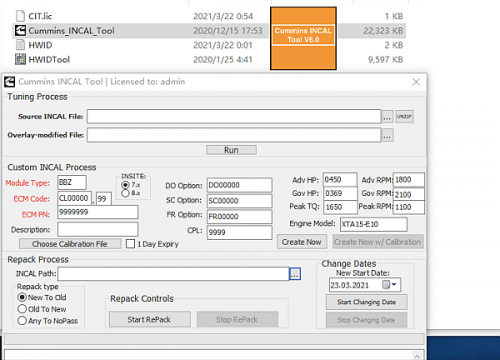The width and height of the screenshot is (500, 360).
Task: Focus the Overlay-modified File field
Action: 234,135
